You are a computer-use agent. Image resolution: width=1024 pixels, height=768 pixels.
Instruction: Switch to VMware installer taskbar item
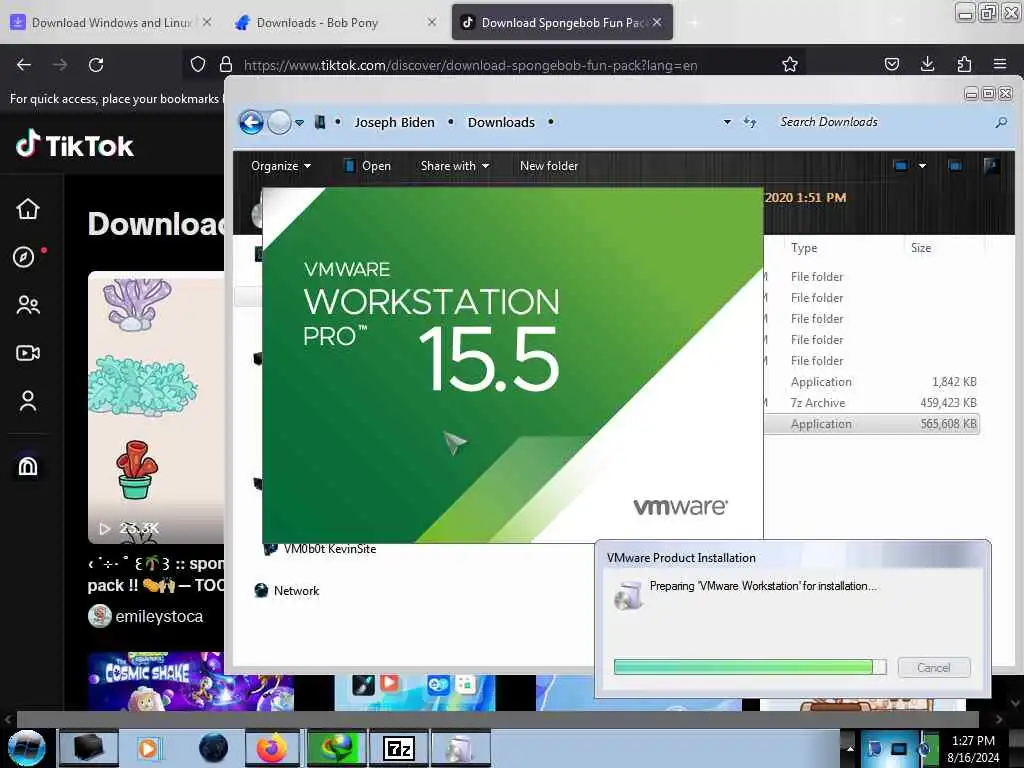(x=460, y=748)
